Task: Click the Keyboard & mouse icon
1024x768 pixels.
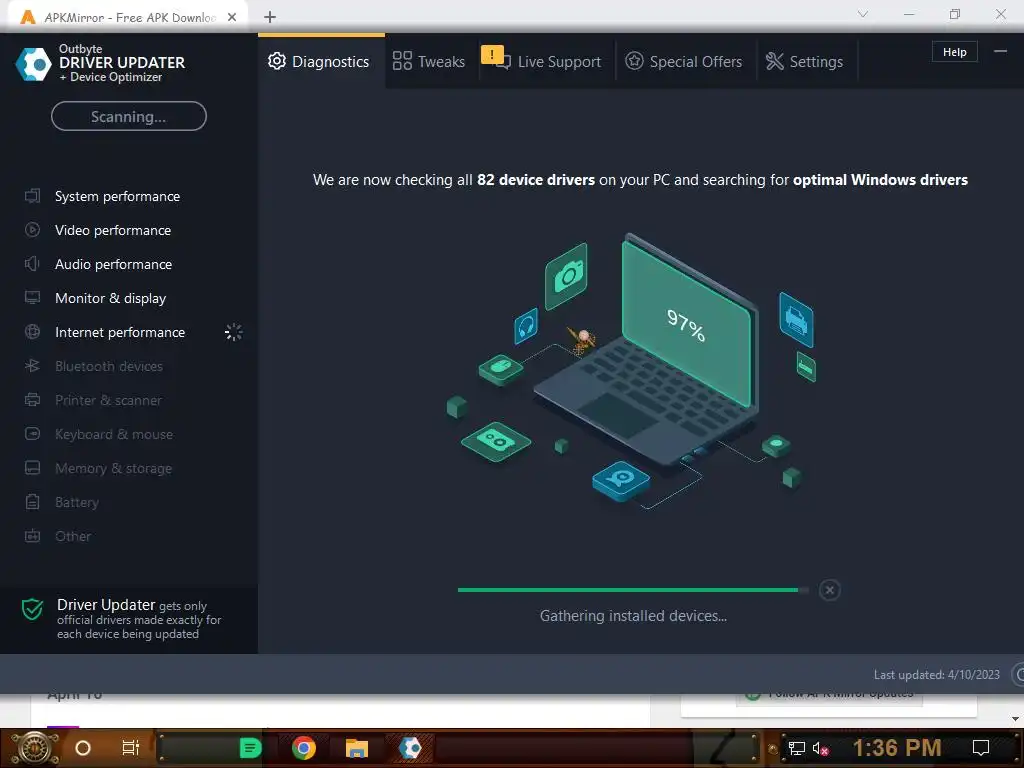Action: [x=33, y=434]
